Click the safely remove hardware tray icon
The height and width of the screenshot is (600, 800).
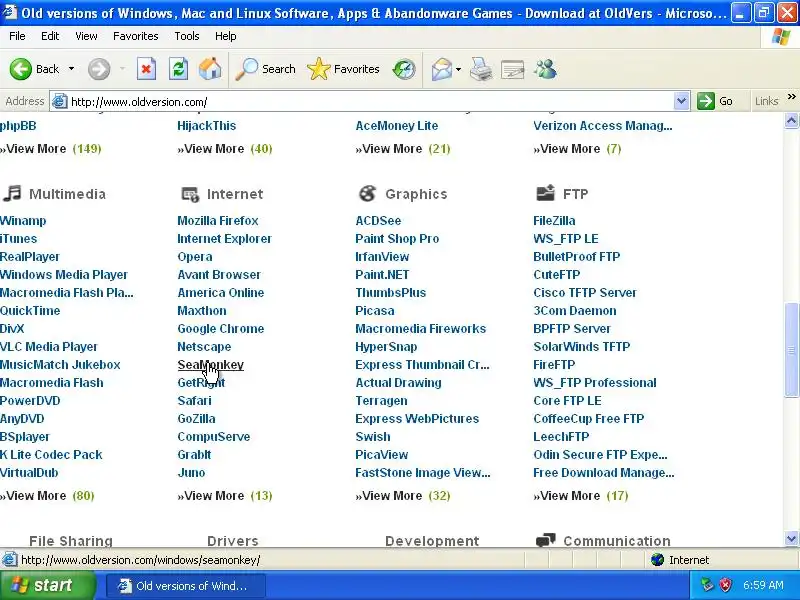click(707, 585)
